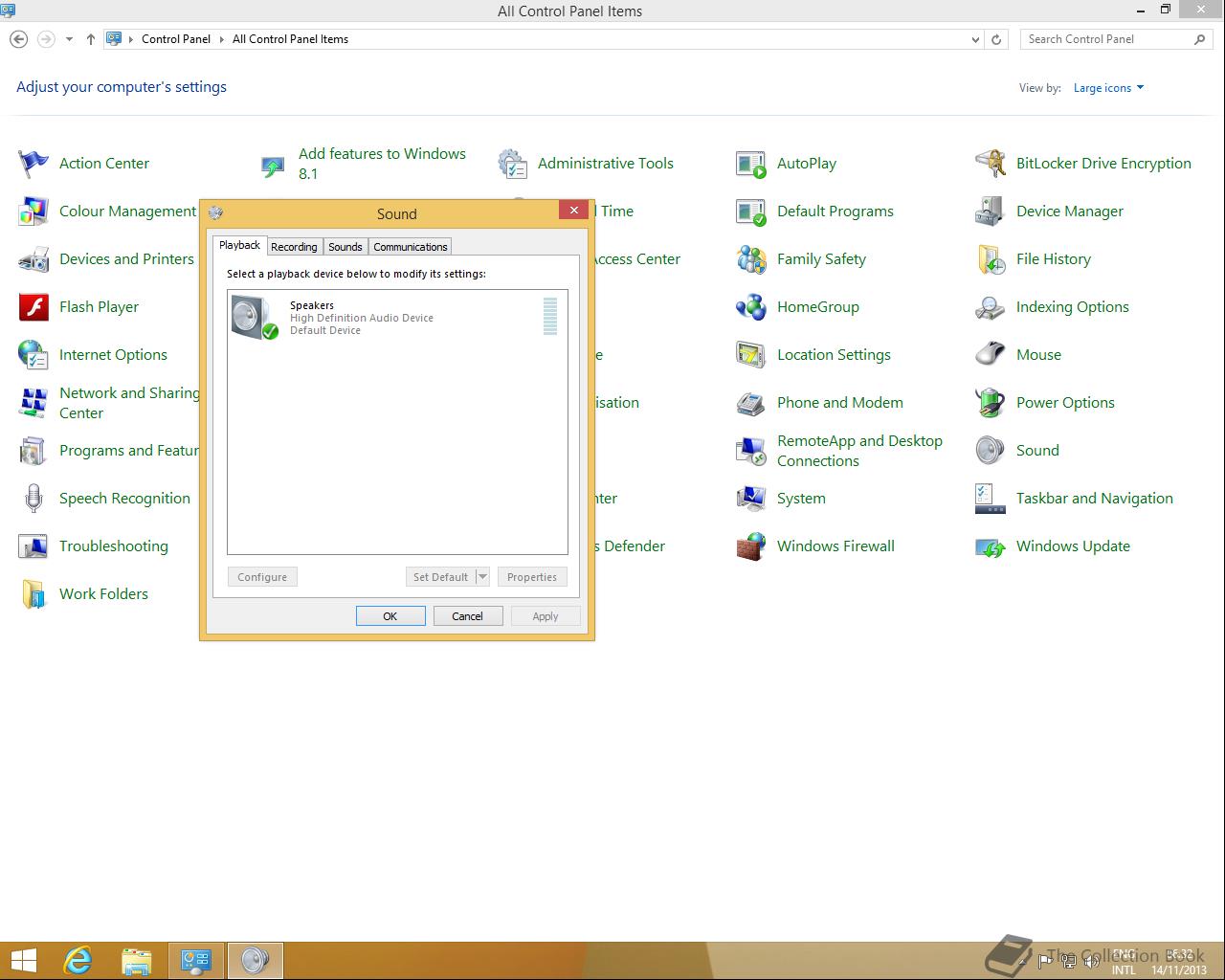Open Network and Sharing Center icon

[x=33, y=403]
